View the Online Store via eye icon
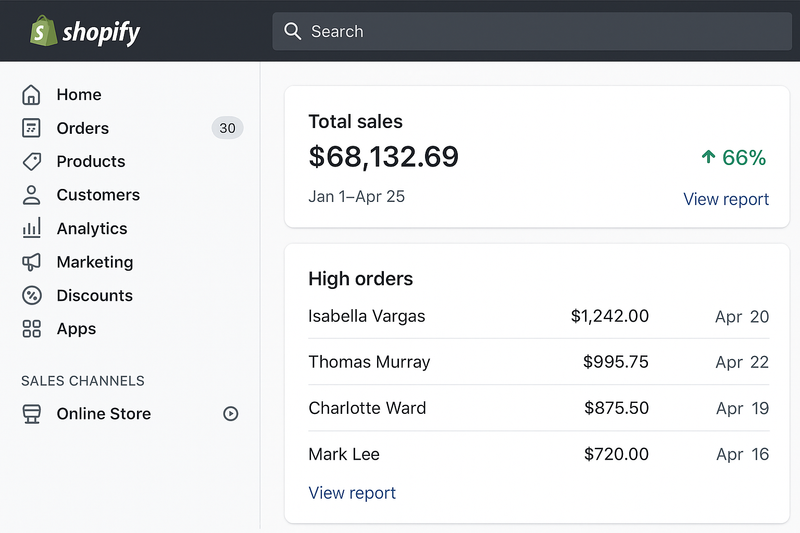This screenshot has width=800, height=533. click(231, 414)
